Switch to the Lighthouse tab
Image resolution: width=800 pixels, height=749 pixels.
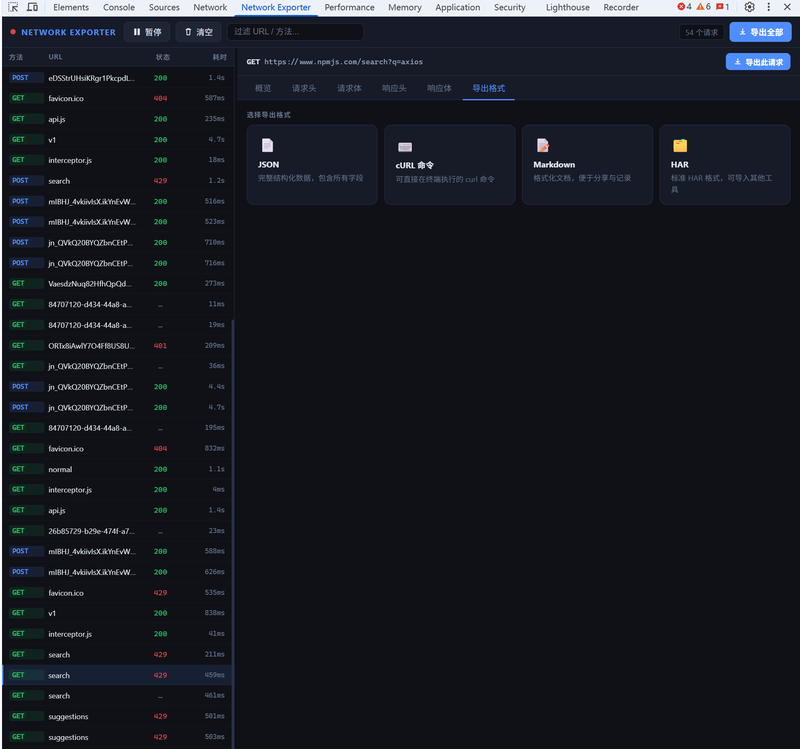click(567, 7)
